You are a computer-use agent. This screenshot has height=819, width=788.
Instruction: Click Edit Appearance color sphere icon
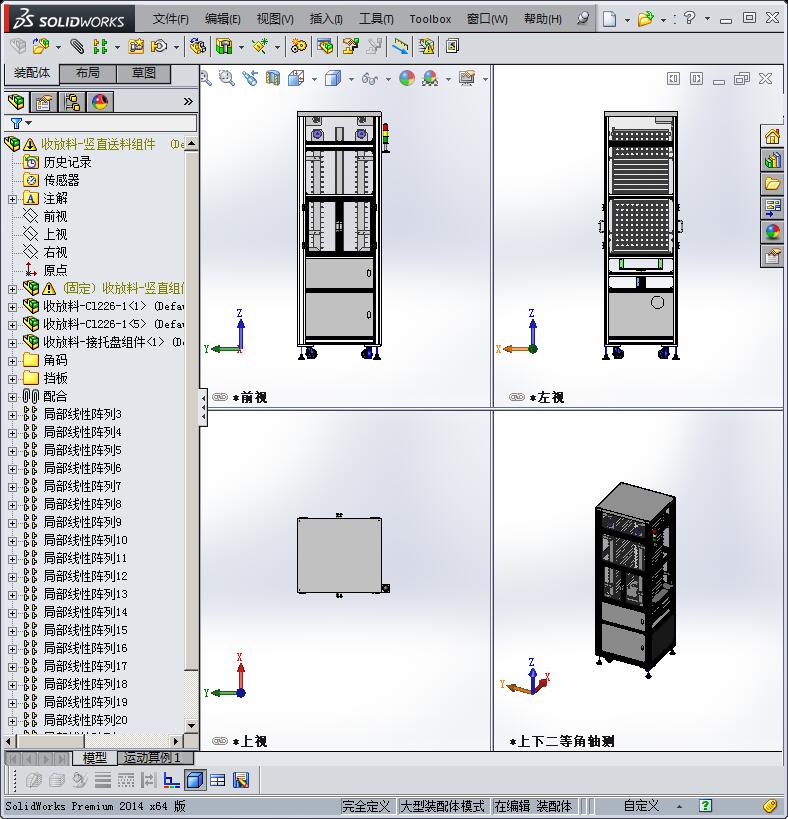[x=407, y=78]
